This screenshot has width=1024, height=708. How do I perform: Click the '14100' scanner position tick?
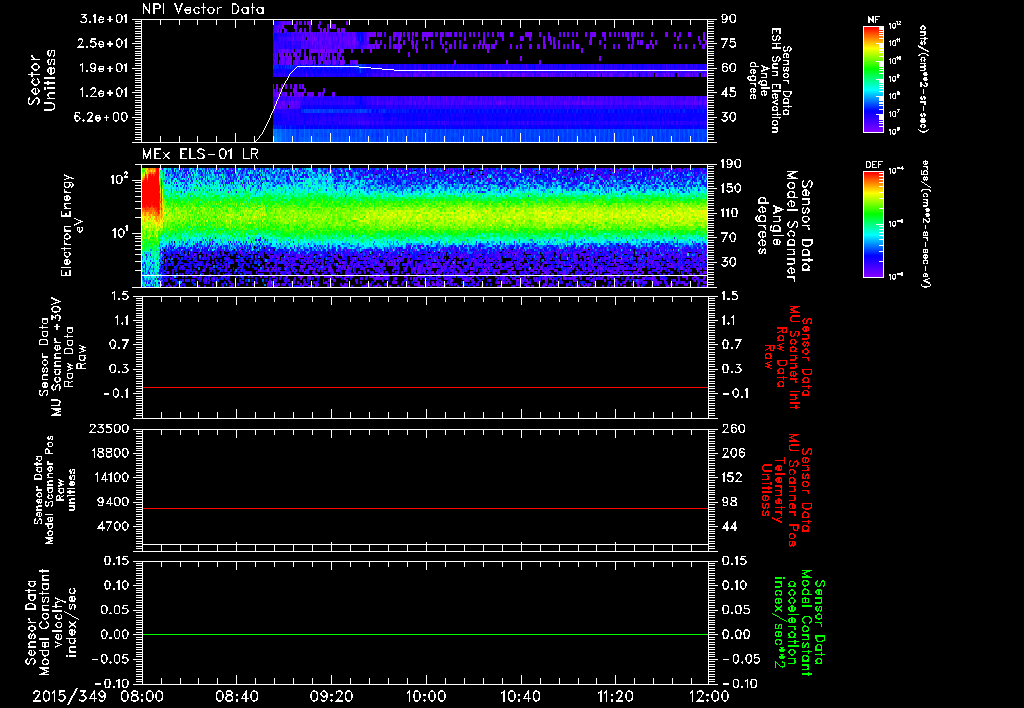108,477
